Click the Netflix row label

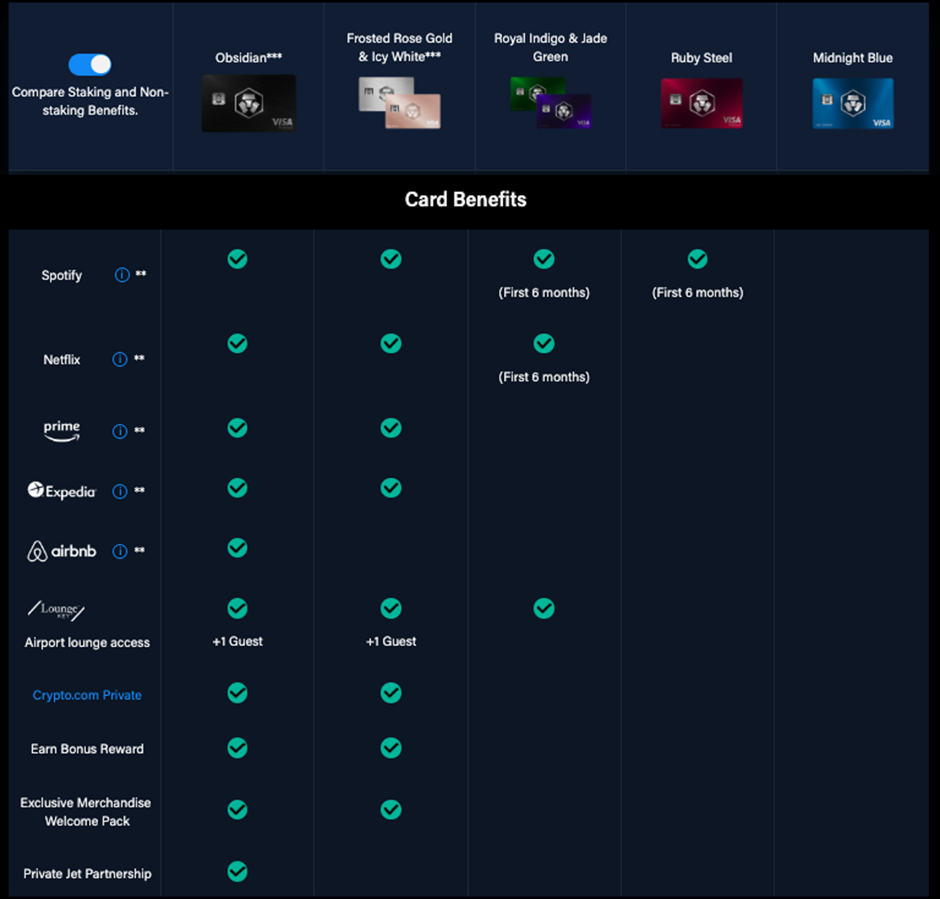[62, 360]
